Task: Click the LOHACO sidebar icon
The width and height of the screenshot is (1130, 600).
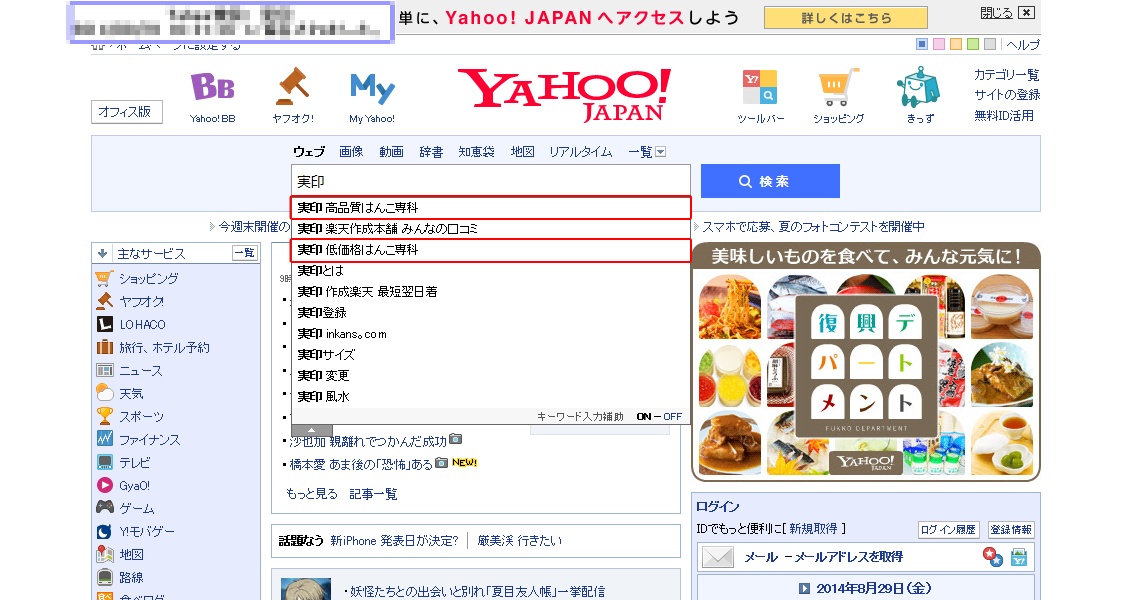Action: click(x=105, y=324)
